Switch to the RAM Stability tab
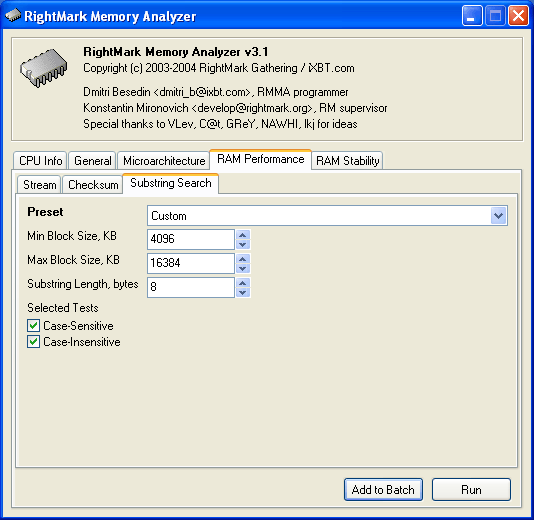This screenshot has width=534, height=520. [347, 161]
